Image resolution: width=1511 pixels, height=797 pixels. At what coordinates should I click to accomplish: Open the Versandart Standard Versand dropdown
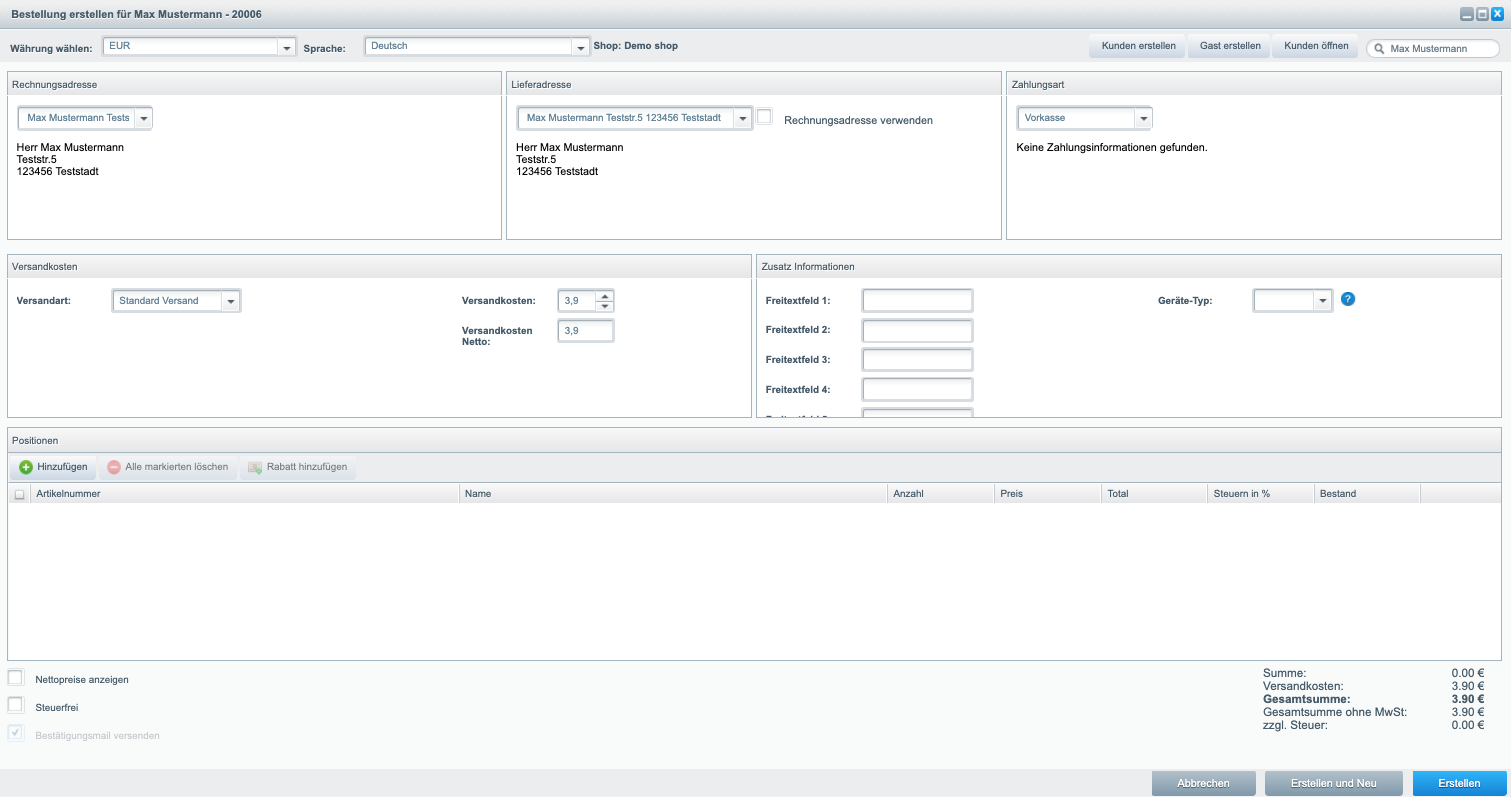231,301
